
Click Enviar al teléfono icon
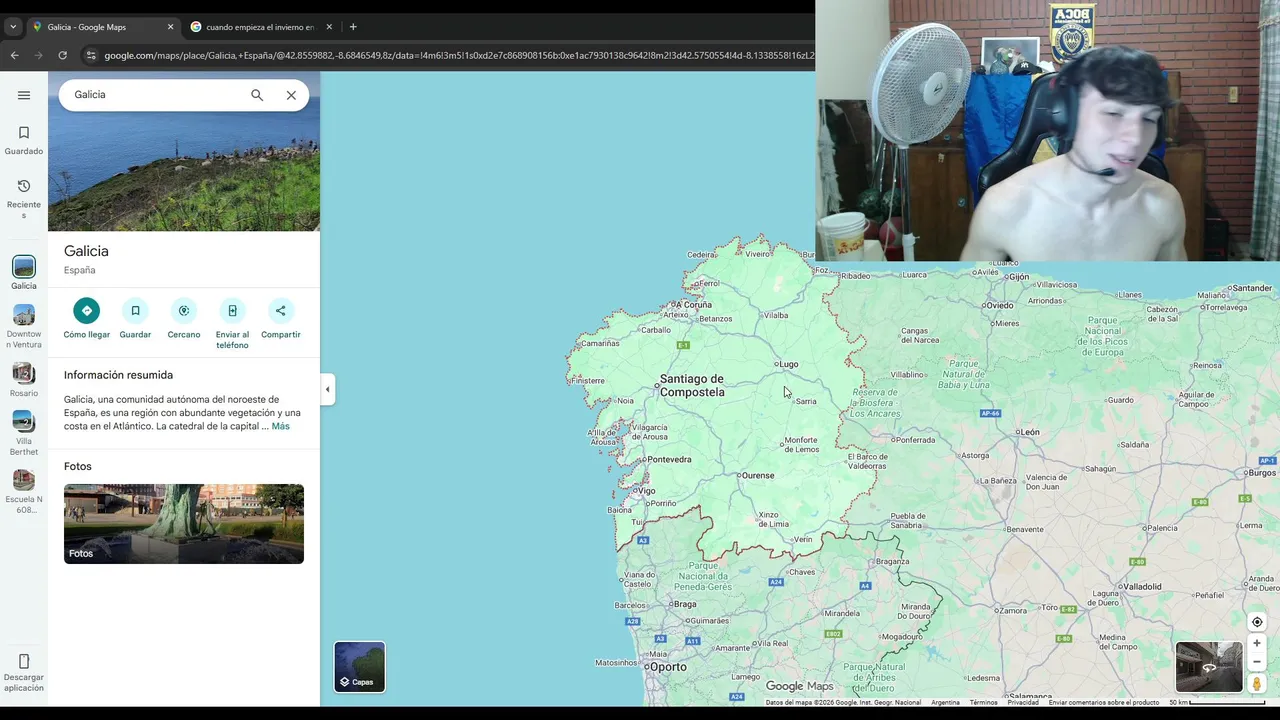[232, 311]
